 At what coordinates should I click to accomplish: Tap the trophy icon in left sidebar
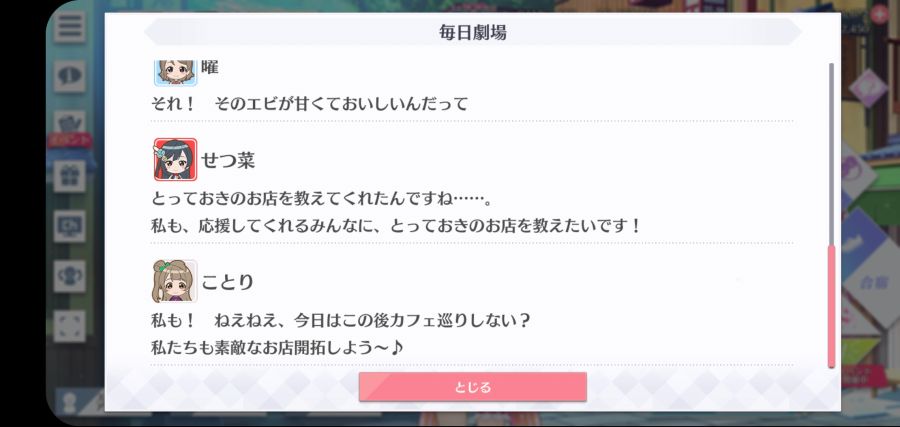click(x=69, y=275)
